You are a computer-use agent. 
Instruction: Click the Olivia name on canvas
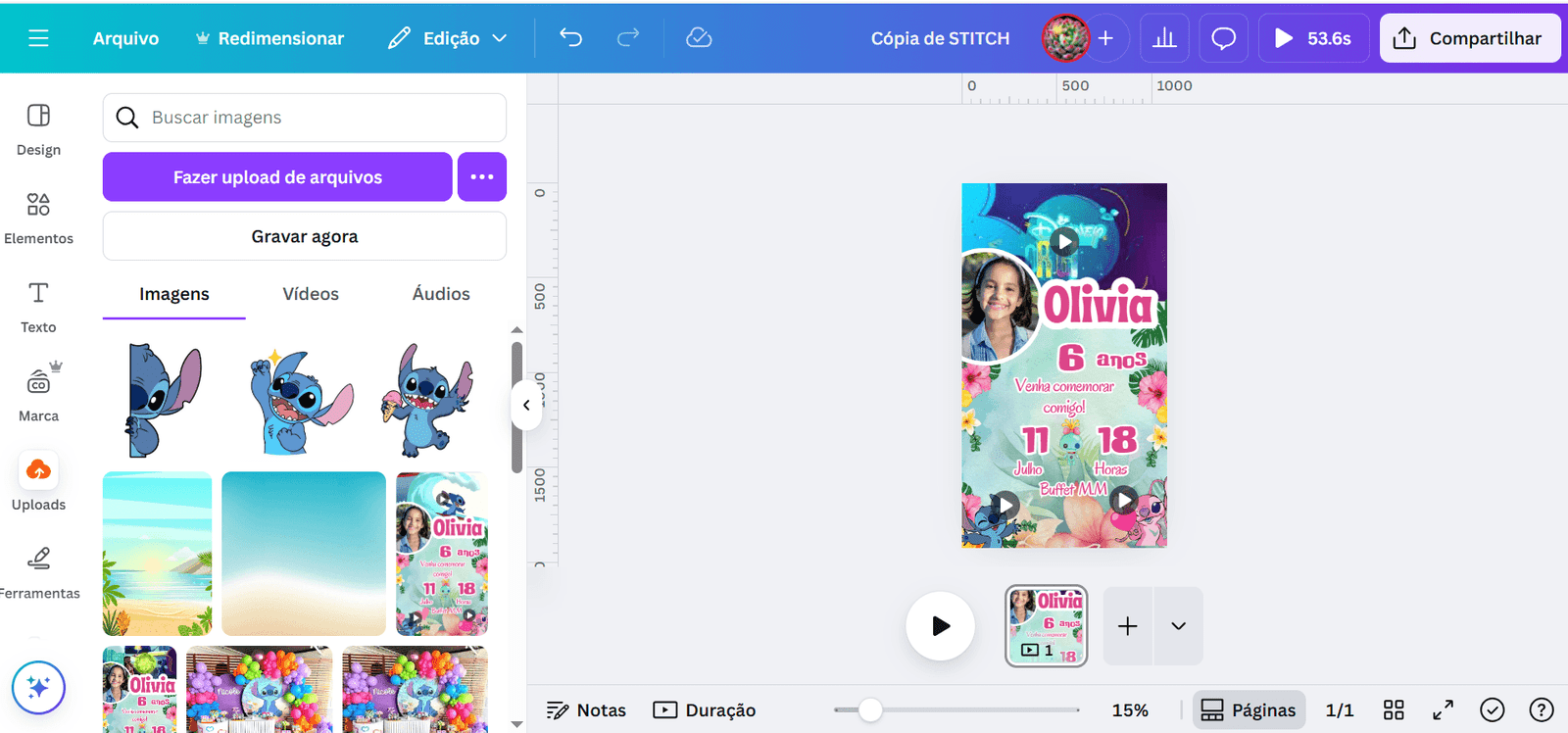click(x=1098, y=305)
